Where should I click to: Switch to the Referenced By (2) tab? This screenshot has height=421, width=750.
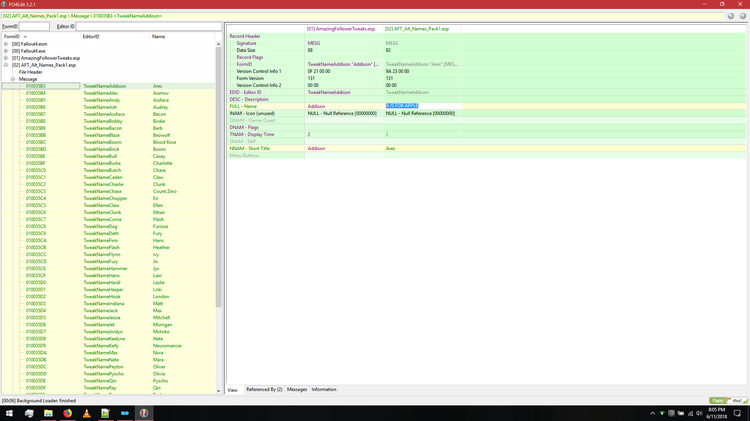click(x=264, y=389)
